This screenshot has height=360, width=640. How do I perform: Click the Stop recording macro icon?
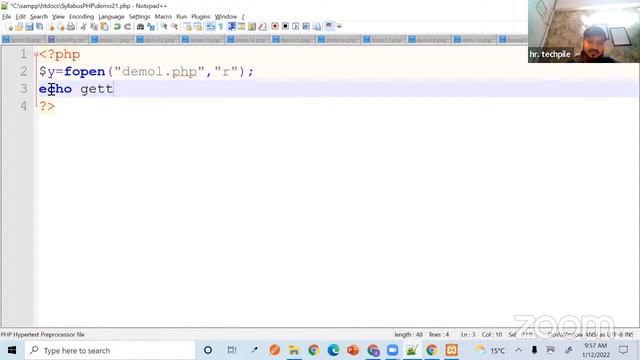tap(285, 27)
